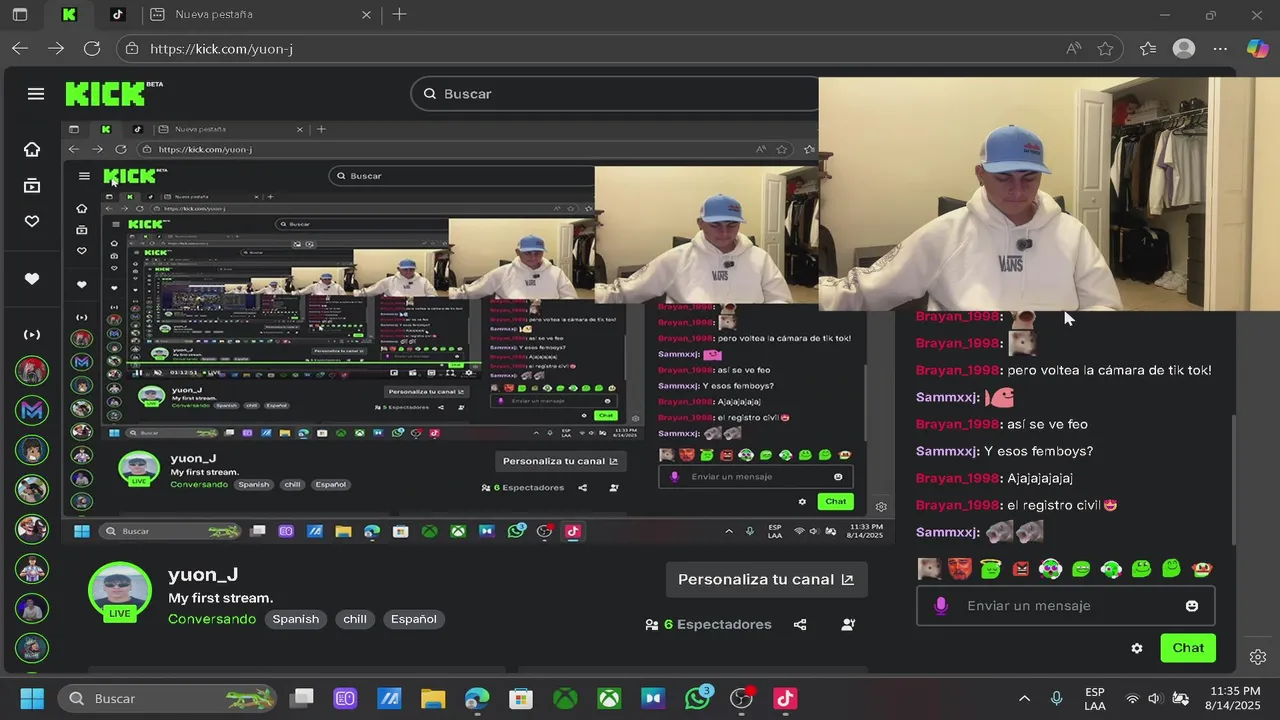1280x720 pixels.
Task: Open the Conversando category link
Action: [212, 619]
